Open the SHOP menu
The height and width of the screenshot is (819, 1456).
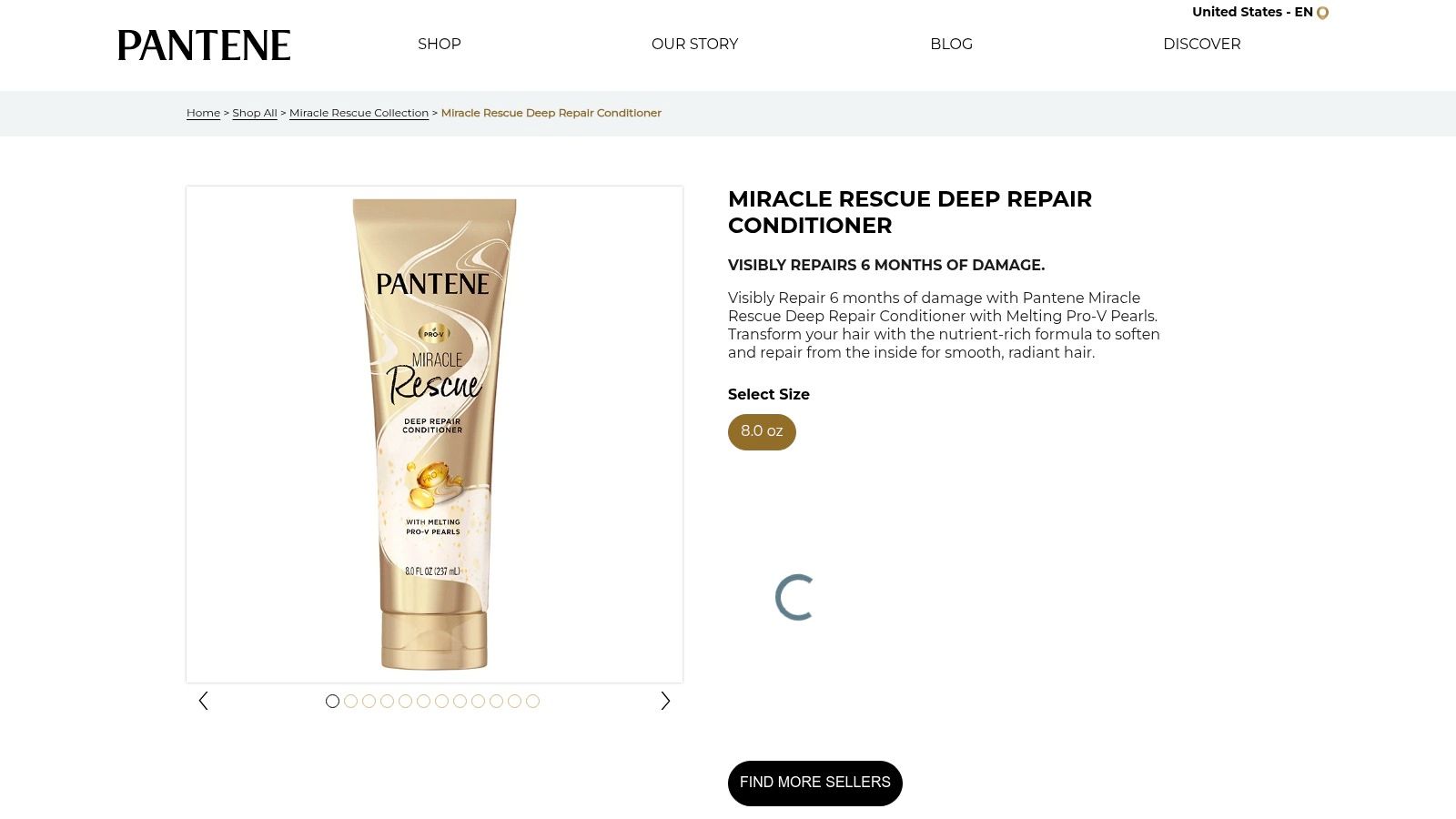tap(440, 44)
